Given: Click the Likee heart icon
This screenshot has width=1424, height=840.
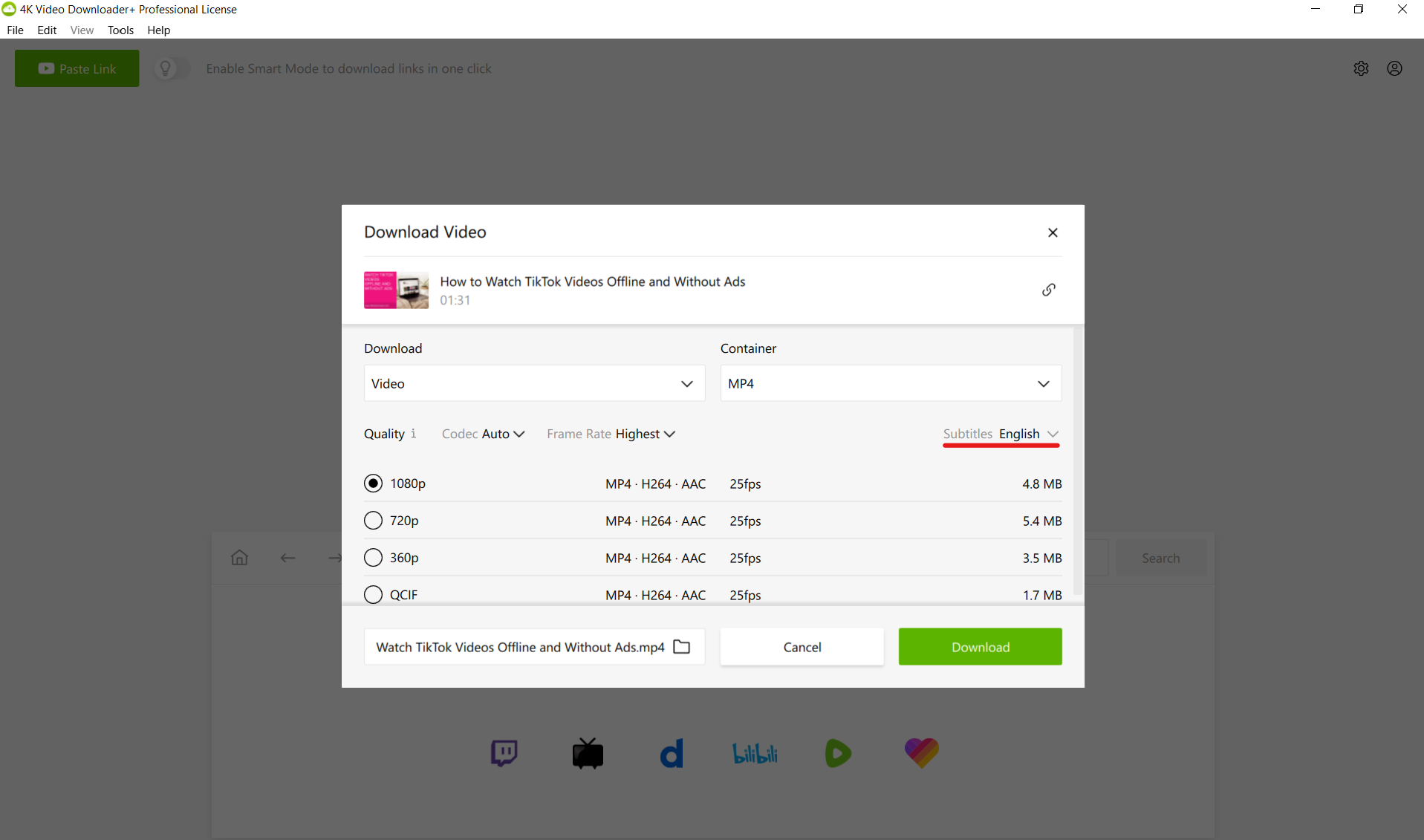Looking at the screenshot, I should [x=922, y=753].
